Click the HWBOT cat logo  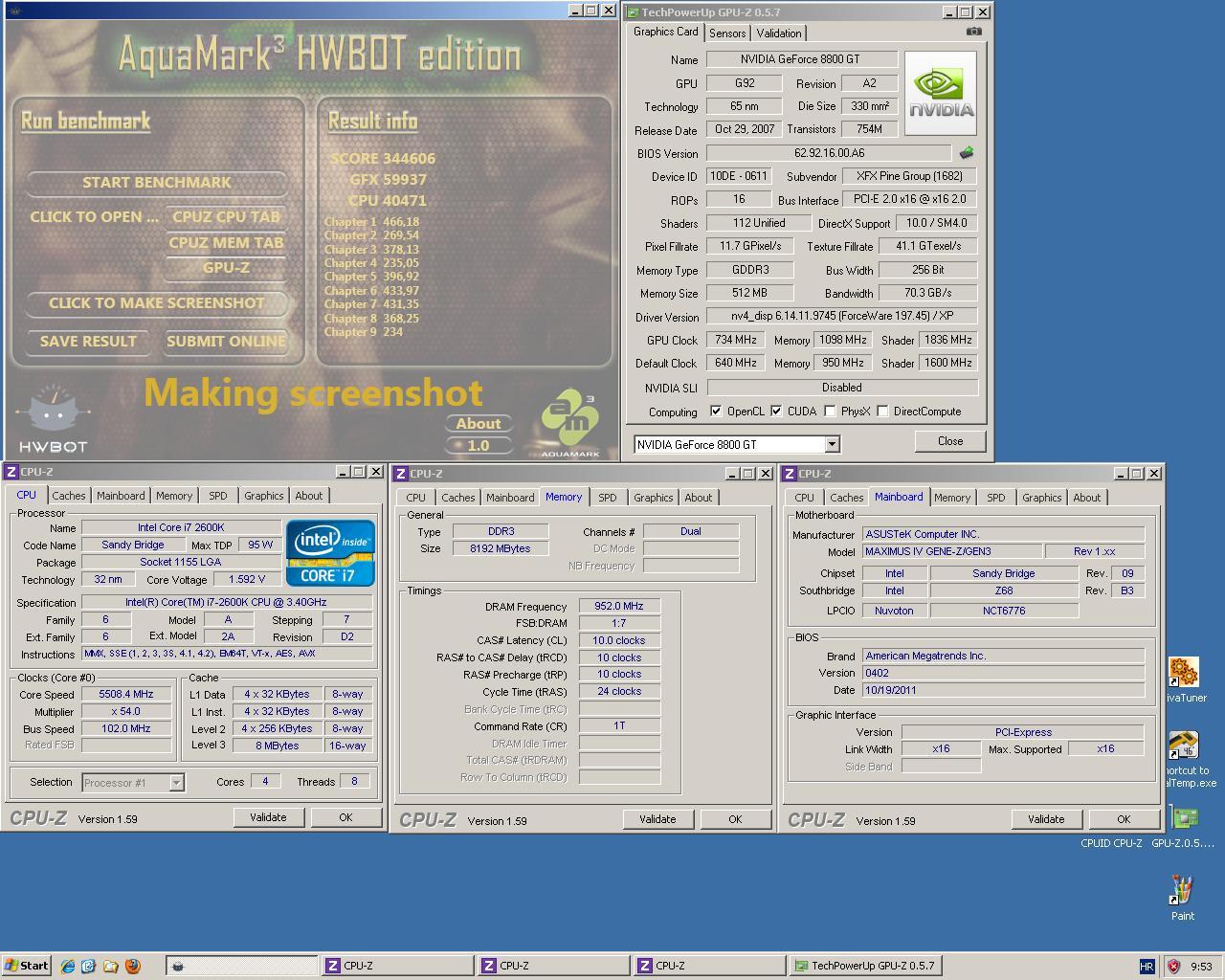tap(54, 419)
